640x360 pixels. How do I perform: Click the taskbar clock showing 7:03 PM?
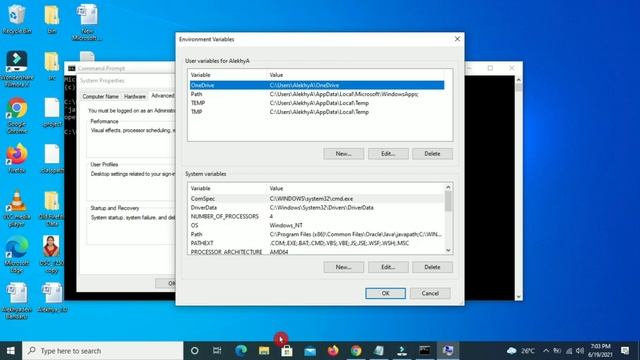tap(600, 351)
